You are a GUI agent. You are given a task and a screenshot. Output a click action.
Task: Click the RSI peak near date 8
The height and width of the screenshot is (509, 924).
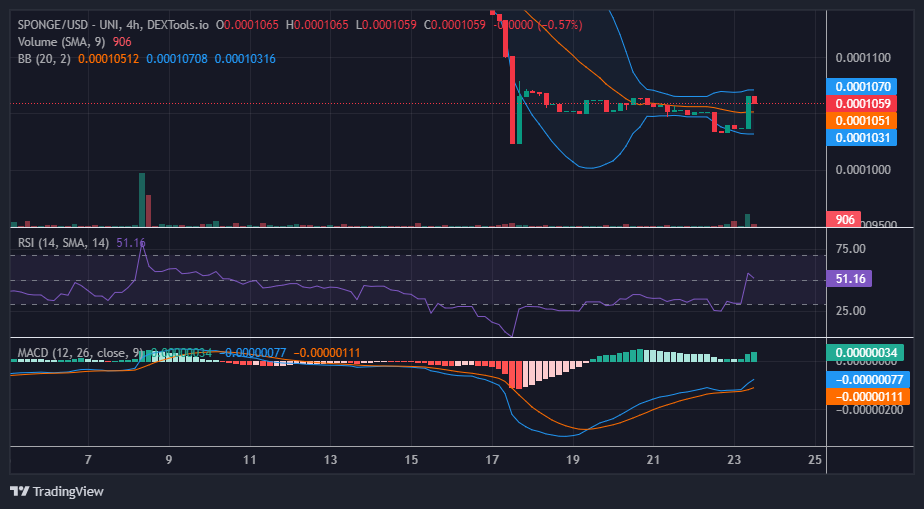point(142,243)
